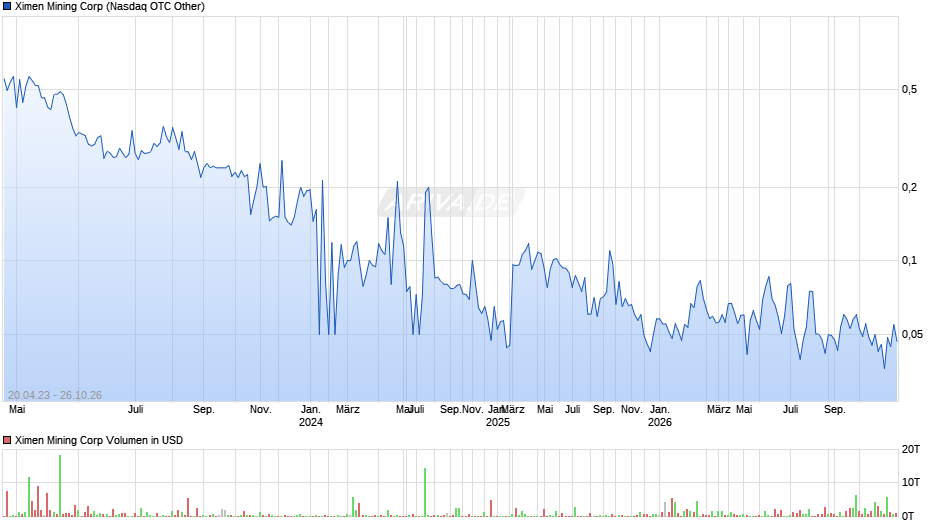Click the date range '20.04.23 - 26.10.26'
The width and height of the screenshot is (940, 526).
coord(55,395)
